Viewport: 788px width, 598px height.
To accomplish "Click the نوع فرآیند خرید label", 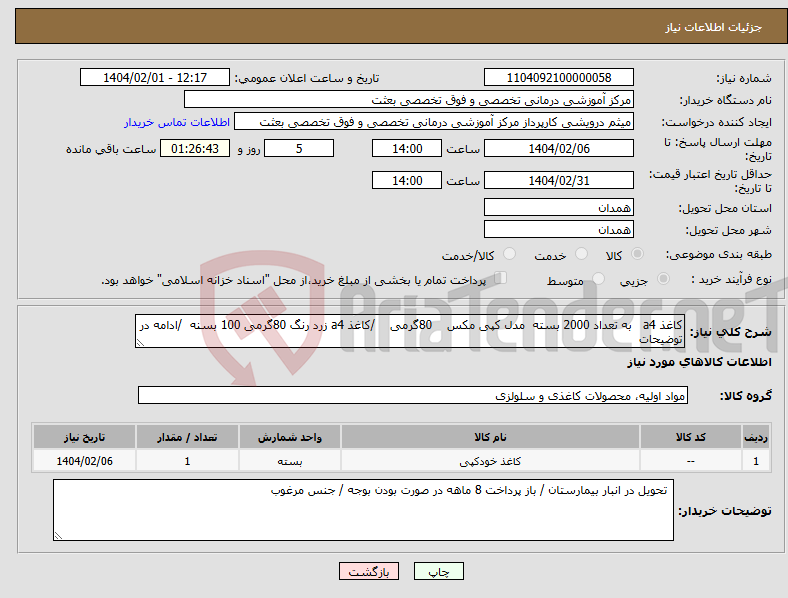I will 731,279.
